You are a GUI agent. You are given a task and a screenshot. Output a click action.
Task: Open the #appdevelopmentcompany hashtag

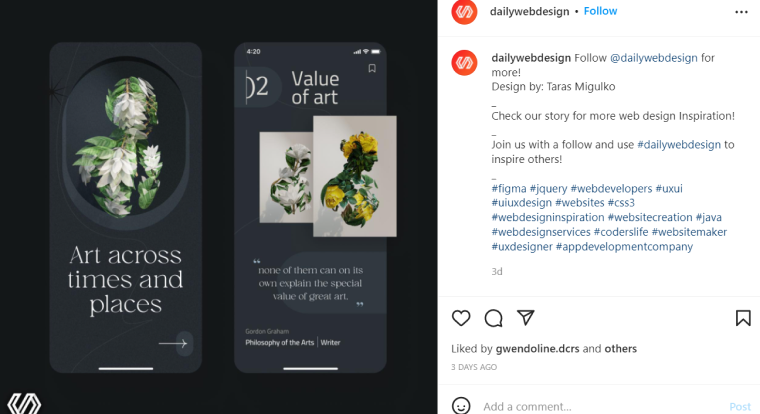click(x=624, y=246)
